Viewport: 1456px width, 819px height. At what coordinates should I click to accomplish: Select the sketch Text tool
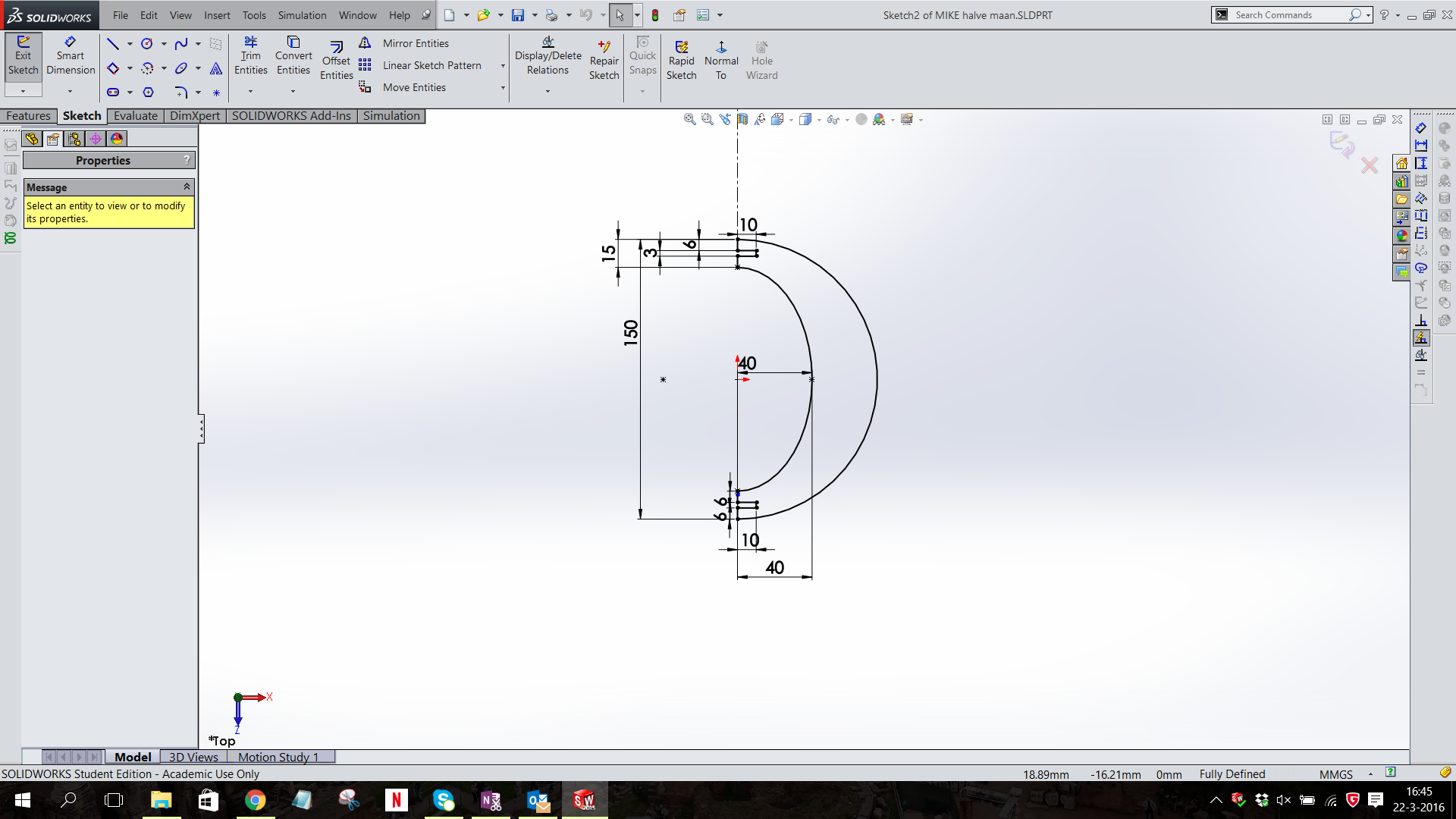(216, 68)
